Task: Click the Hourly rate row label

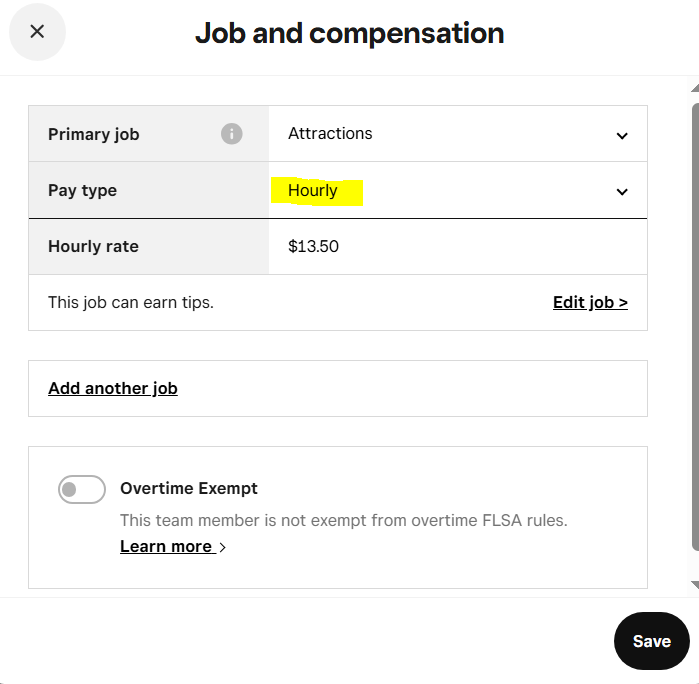Action: (93, 246)
